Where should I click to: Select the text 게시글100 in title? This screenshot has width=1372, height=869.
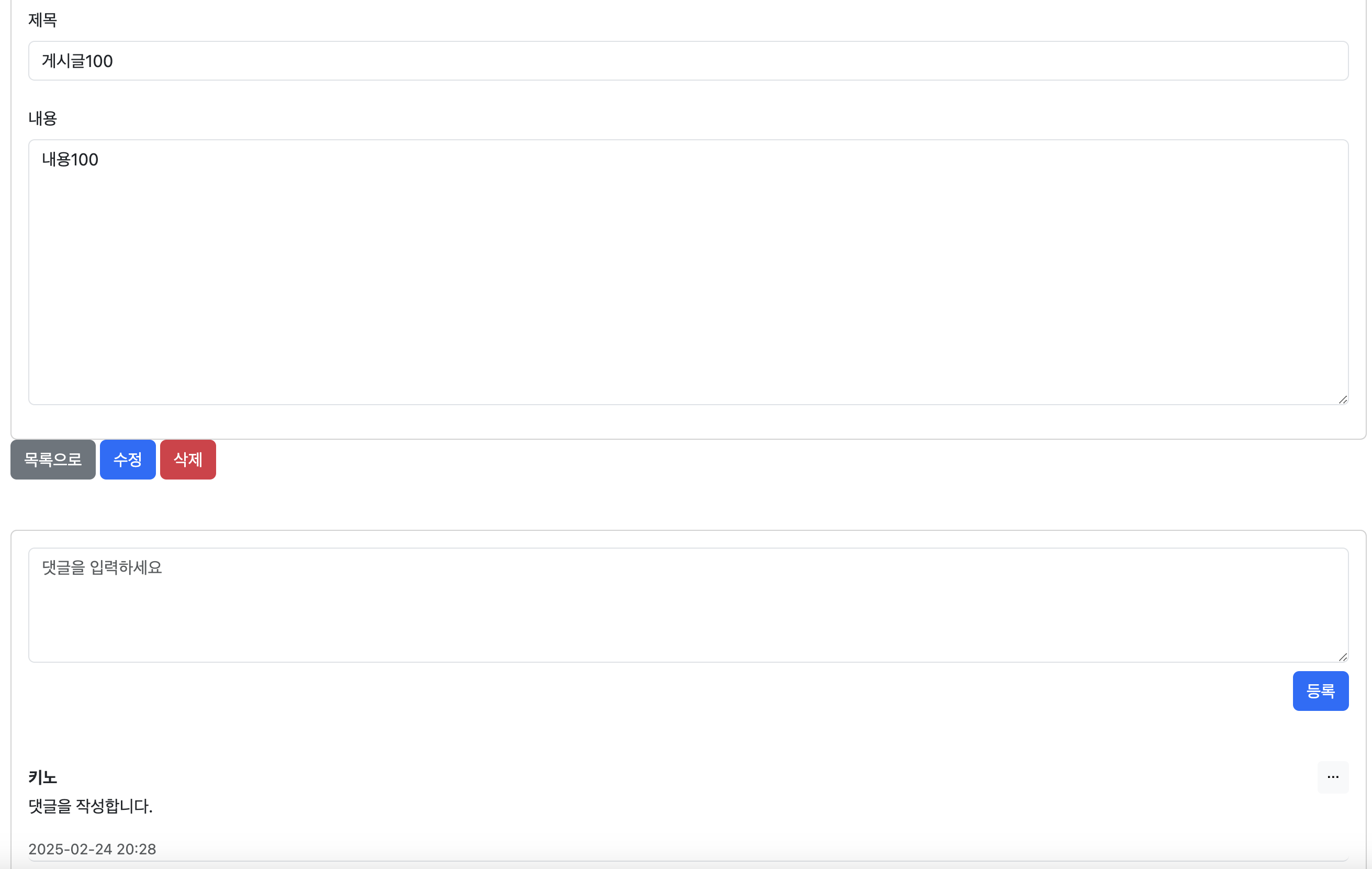coord(78,61)
